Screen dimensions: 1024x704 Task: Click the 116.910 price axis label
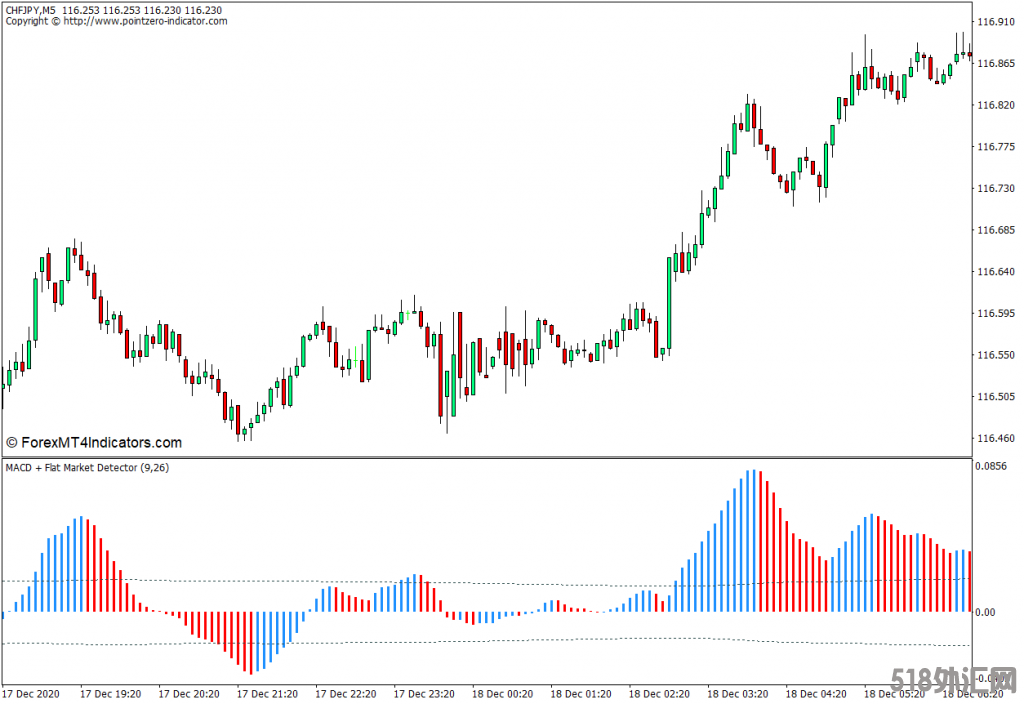pyautogui.click(x=994, y=22)
